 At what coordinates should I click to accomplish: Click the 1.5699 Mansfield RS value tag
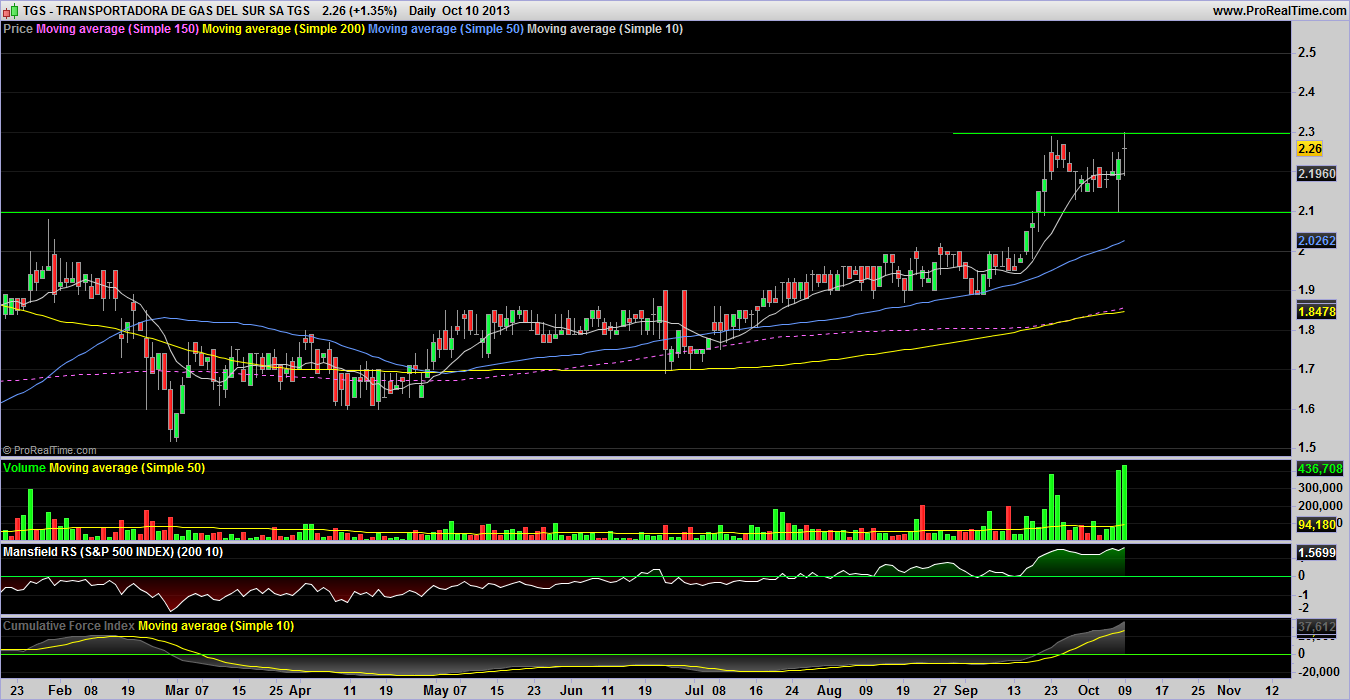tap(1316, 552)
